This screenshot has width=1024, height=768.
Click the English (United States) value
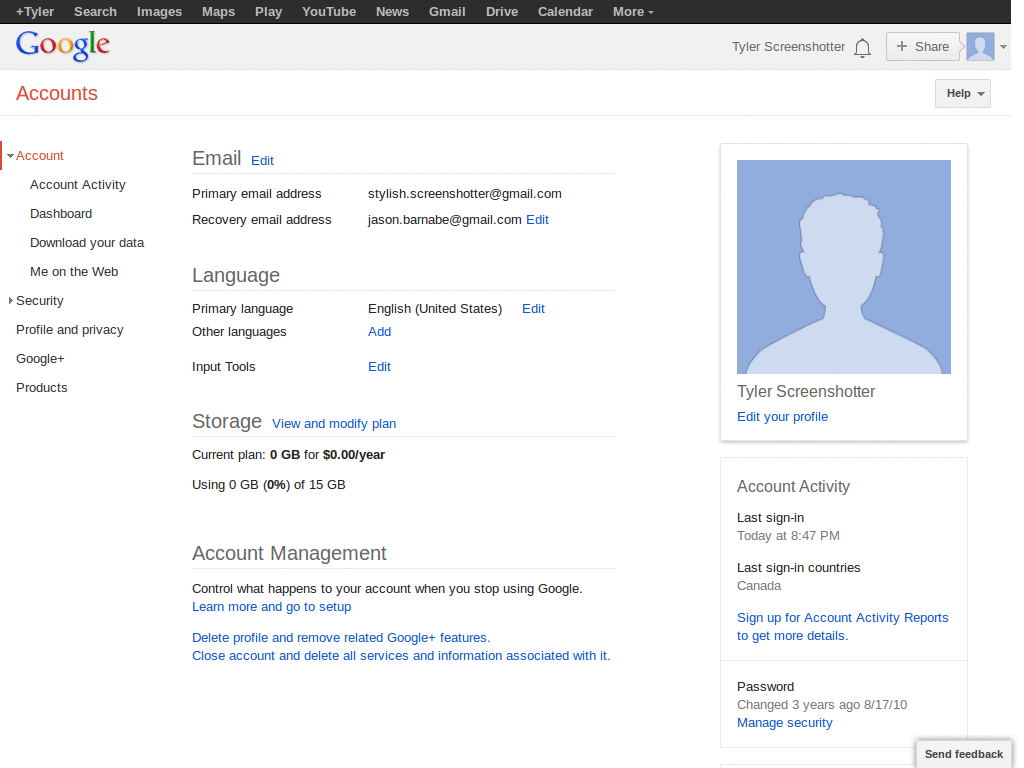[435, 309]
